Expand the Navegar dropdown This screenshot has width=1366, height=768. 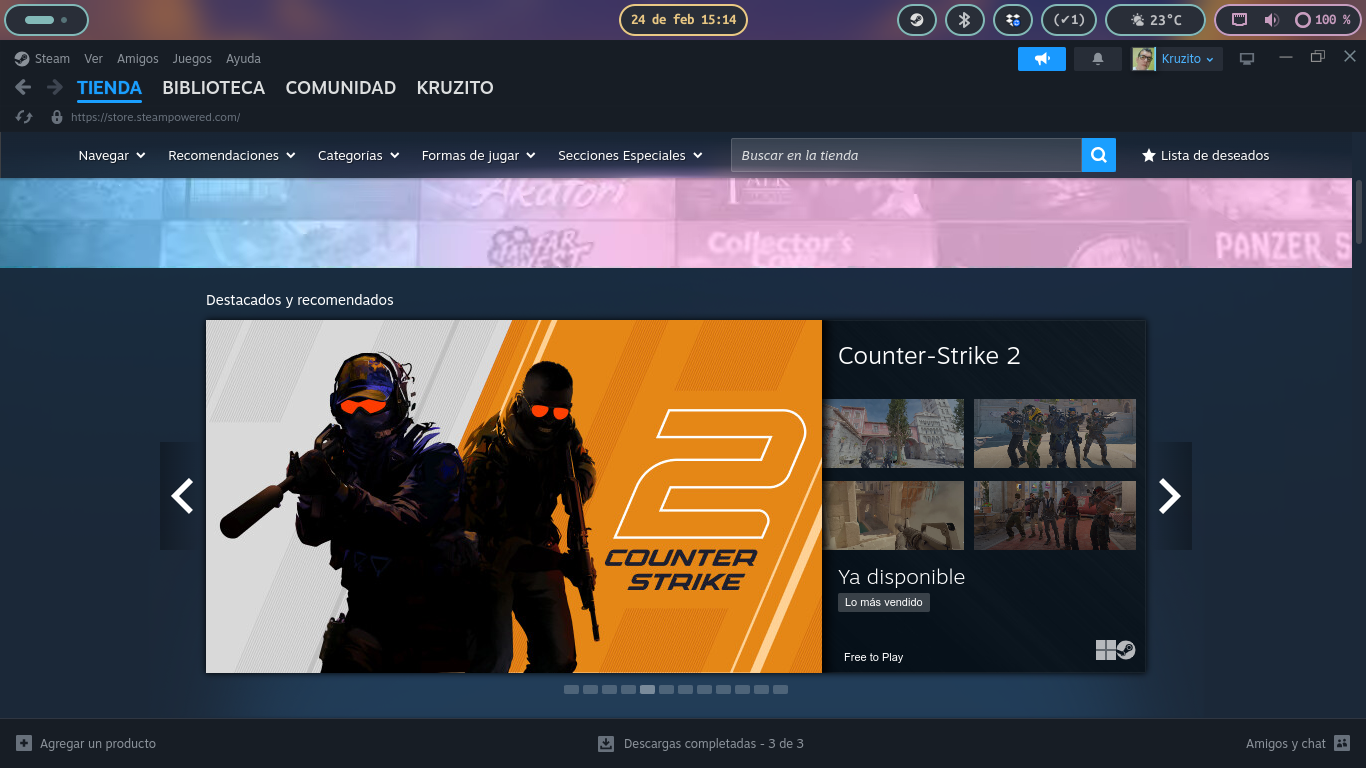112,155
